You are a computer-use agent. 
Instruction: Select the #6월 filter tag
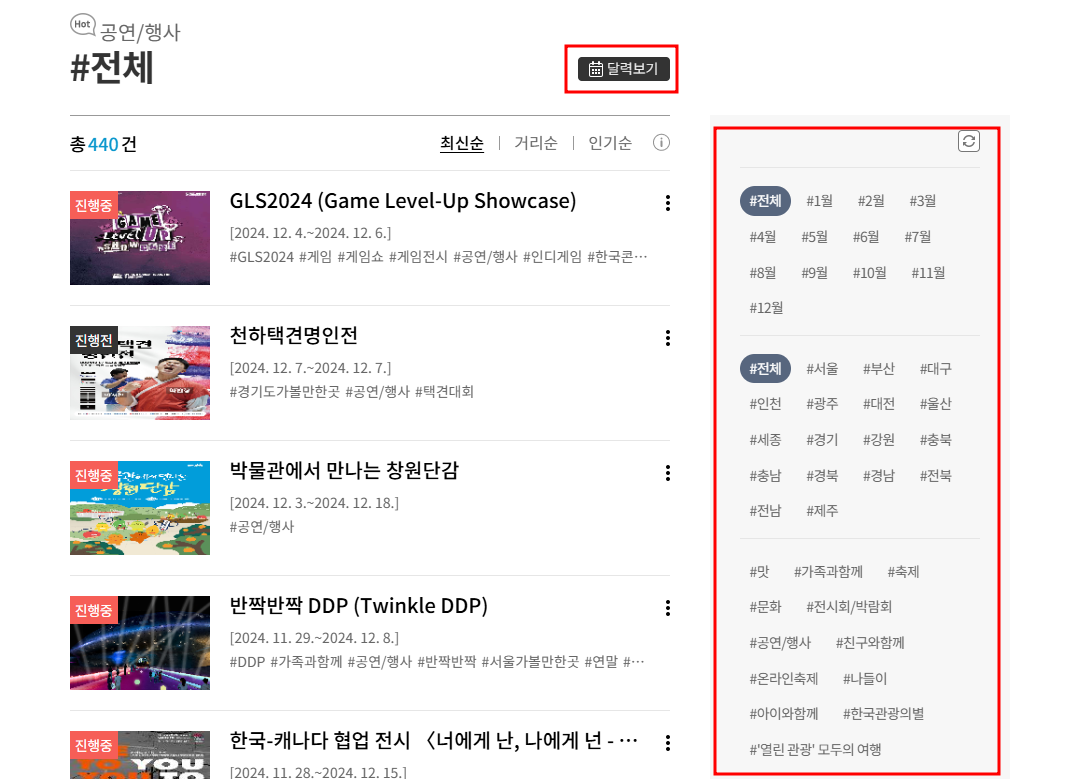[x=866, y=236]
